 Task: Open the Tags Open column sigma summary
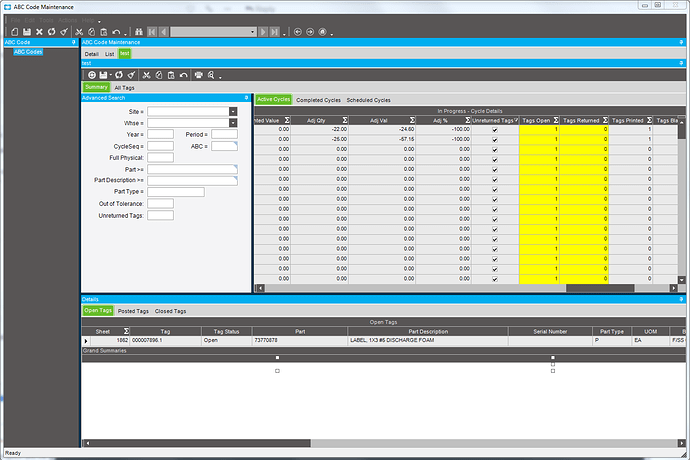(x=556, y=120)
